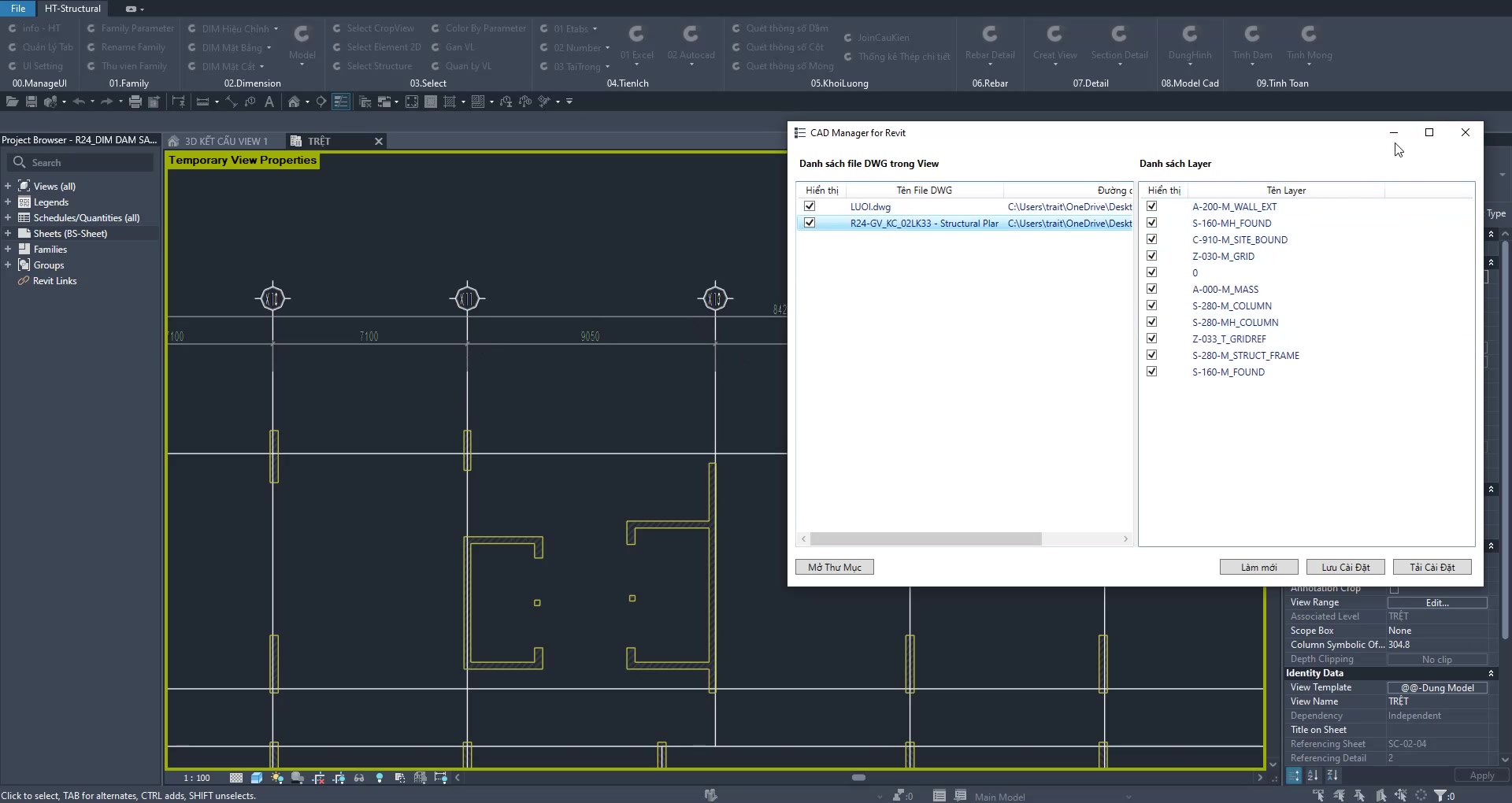Click Tải Cài Đặt button
Screen dimensions: 1512x803
(x=1432, y=567)
